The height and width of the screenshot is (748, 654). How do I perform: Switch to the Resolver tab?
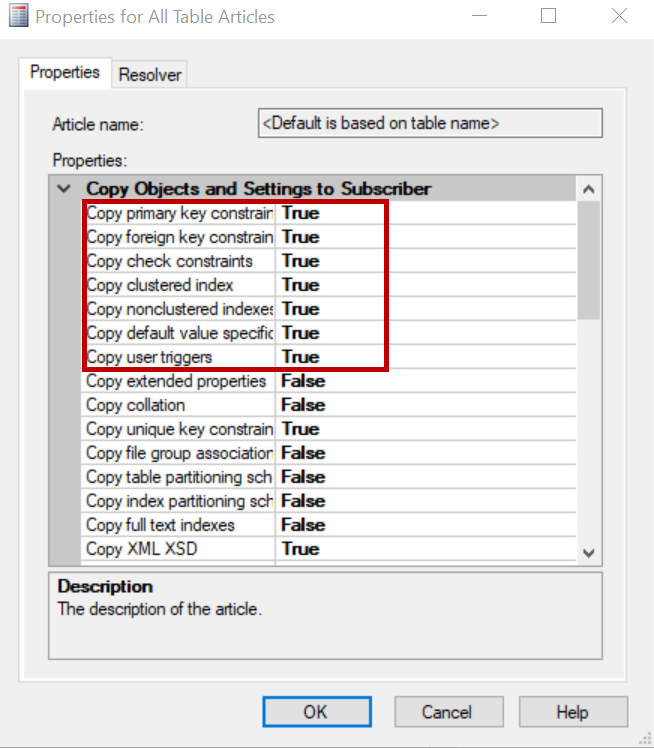[x=150, y=74]
